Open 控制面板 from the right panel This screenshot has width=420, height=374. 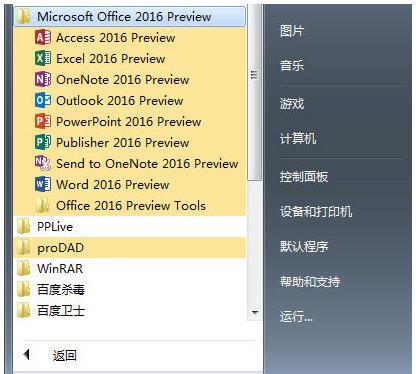click(x=304, y=177)
